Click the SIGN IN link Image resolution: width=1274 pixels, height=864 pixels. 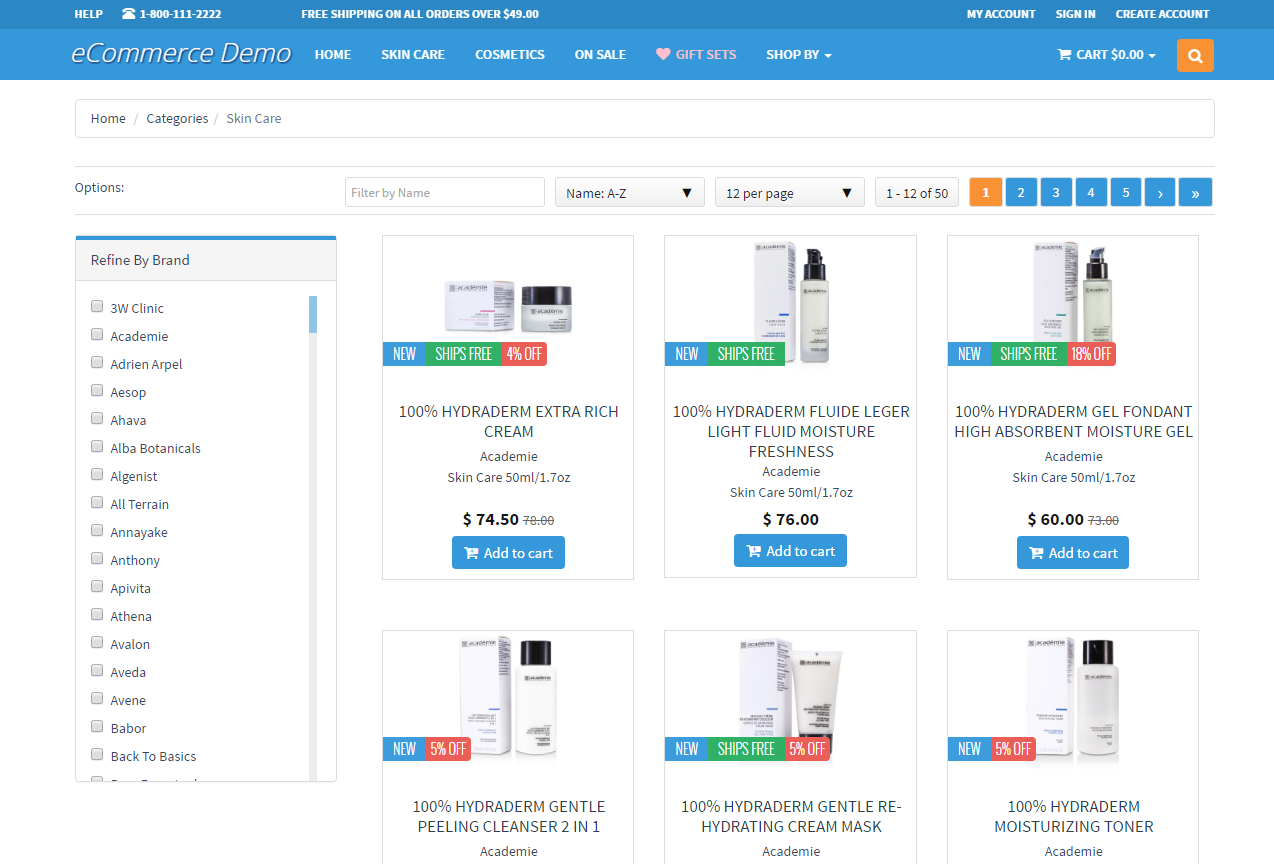pyautogui.click(x=1075, y=14)
